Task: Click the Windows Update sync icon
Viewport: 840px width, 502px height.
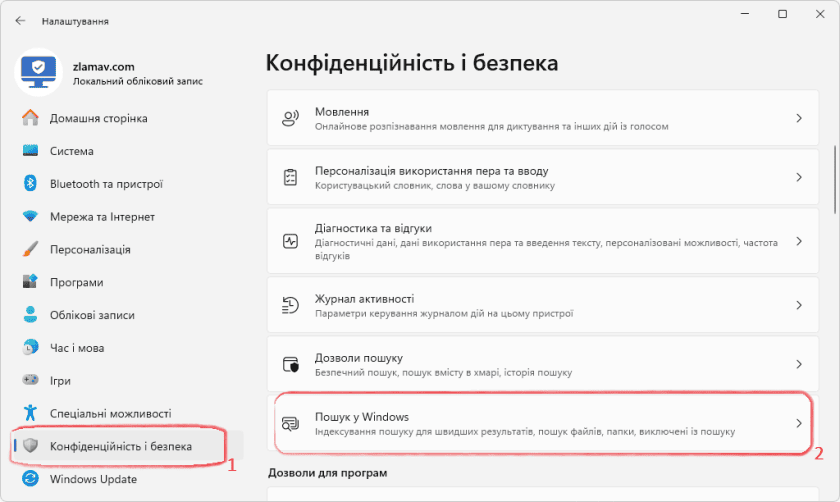Action: coord(31,478)
